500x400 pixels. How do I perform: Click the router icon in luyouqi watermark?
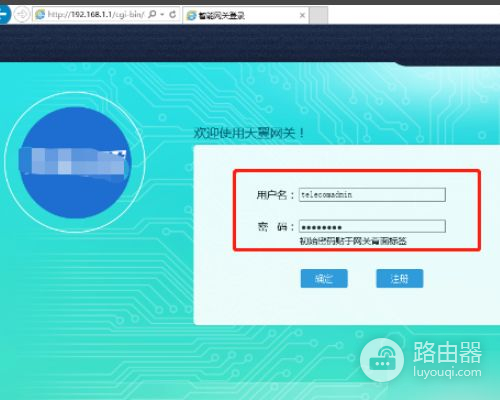click(382, 360)
